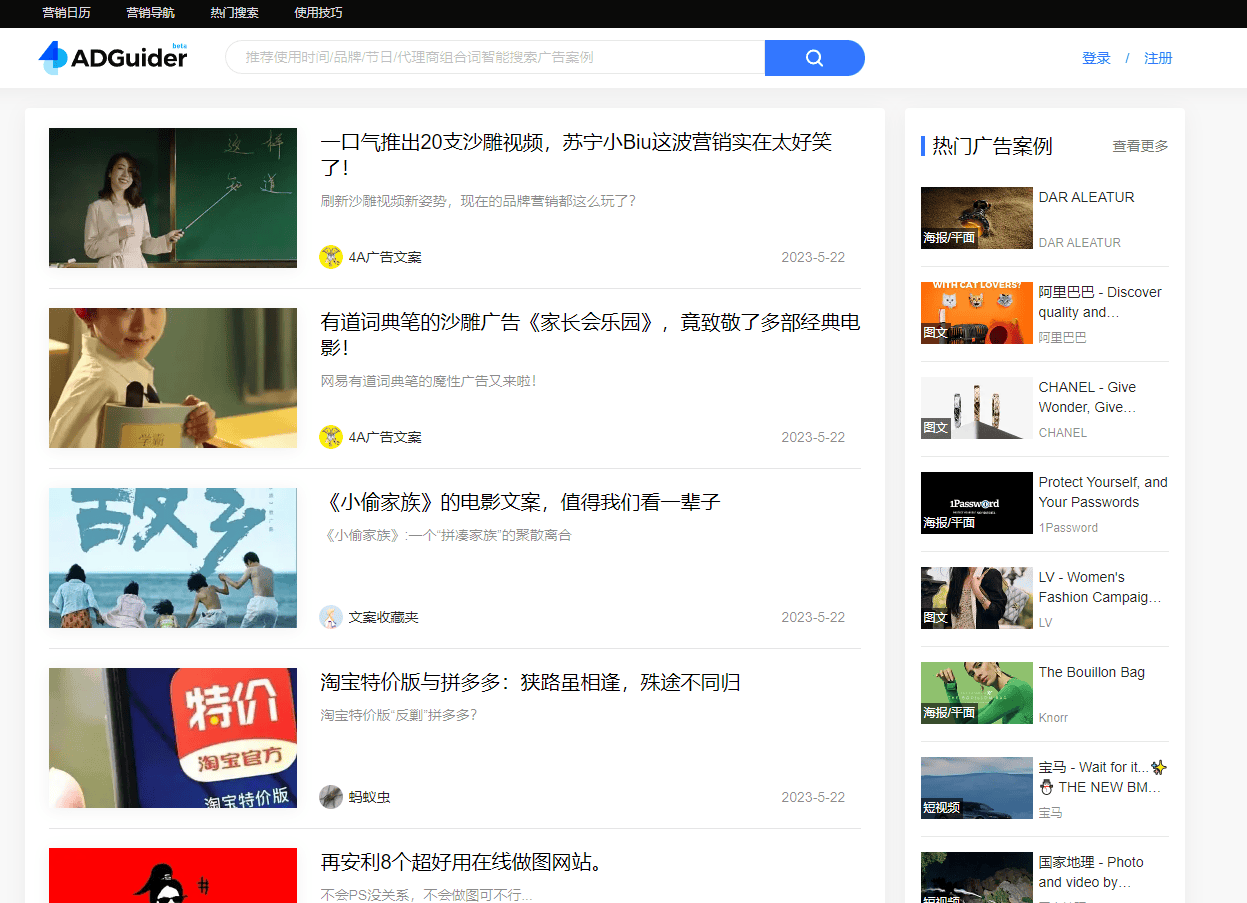
Task: Open the DAR ALEATUR case thumbnail
Action: click(x=976, y=217)
